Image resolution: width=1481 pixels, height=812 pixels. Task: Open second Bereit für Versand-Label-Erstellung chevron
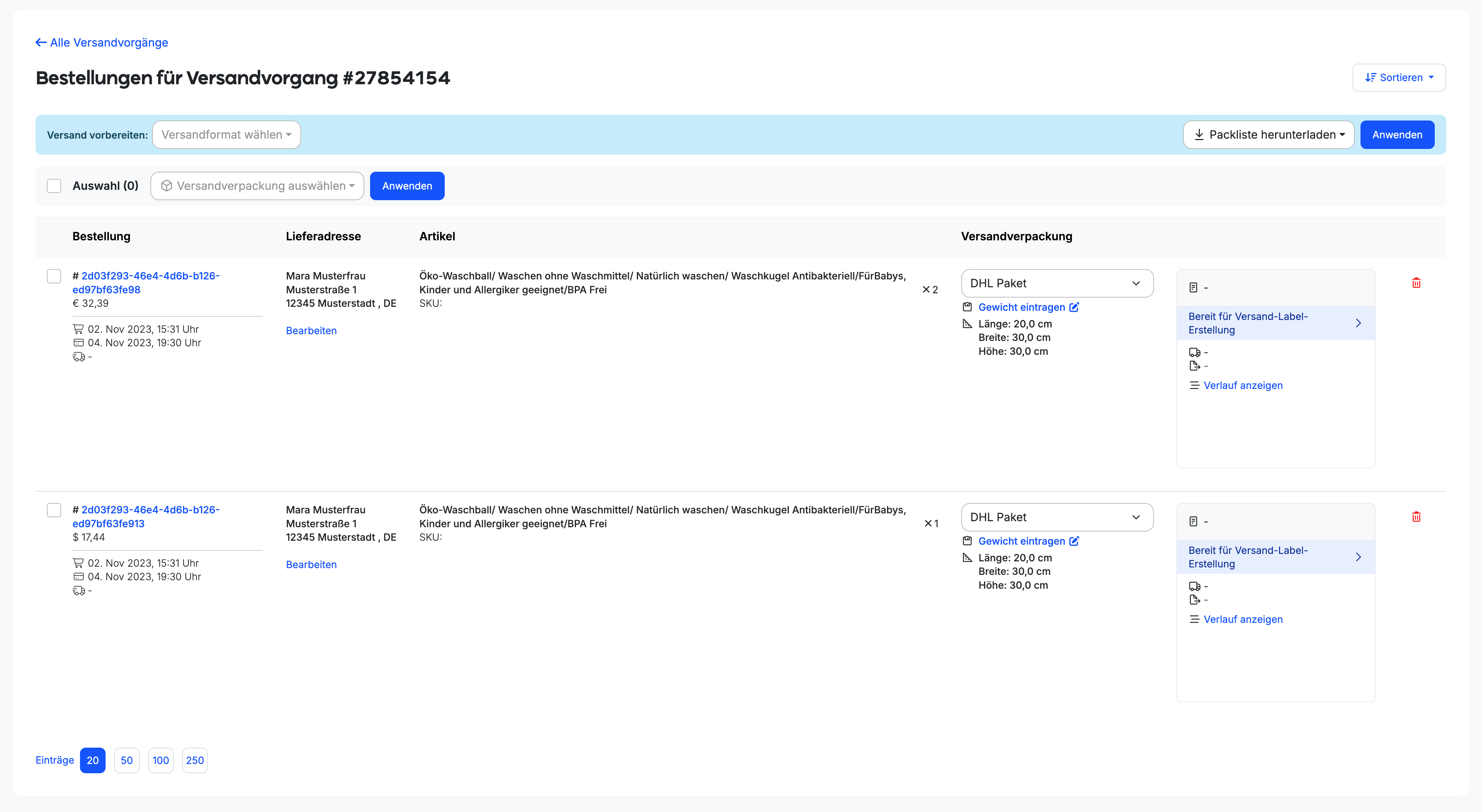[1358, 557]
